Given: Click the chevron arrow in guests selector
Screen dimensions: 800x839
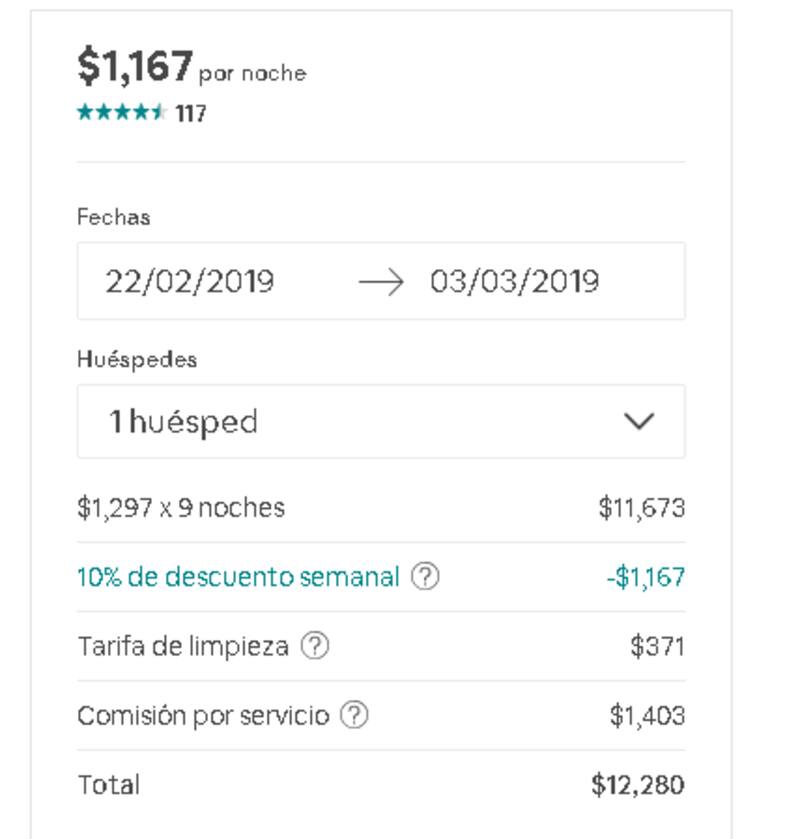Looking at the screenshot, I should 638,421.
